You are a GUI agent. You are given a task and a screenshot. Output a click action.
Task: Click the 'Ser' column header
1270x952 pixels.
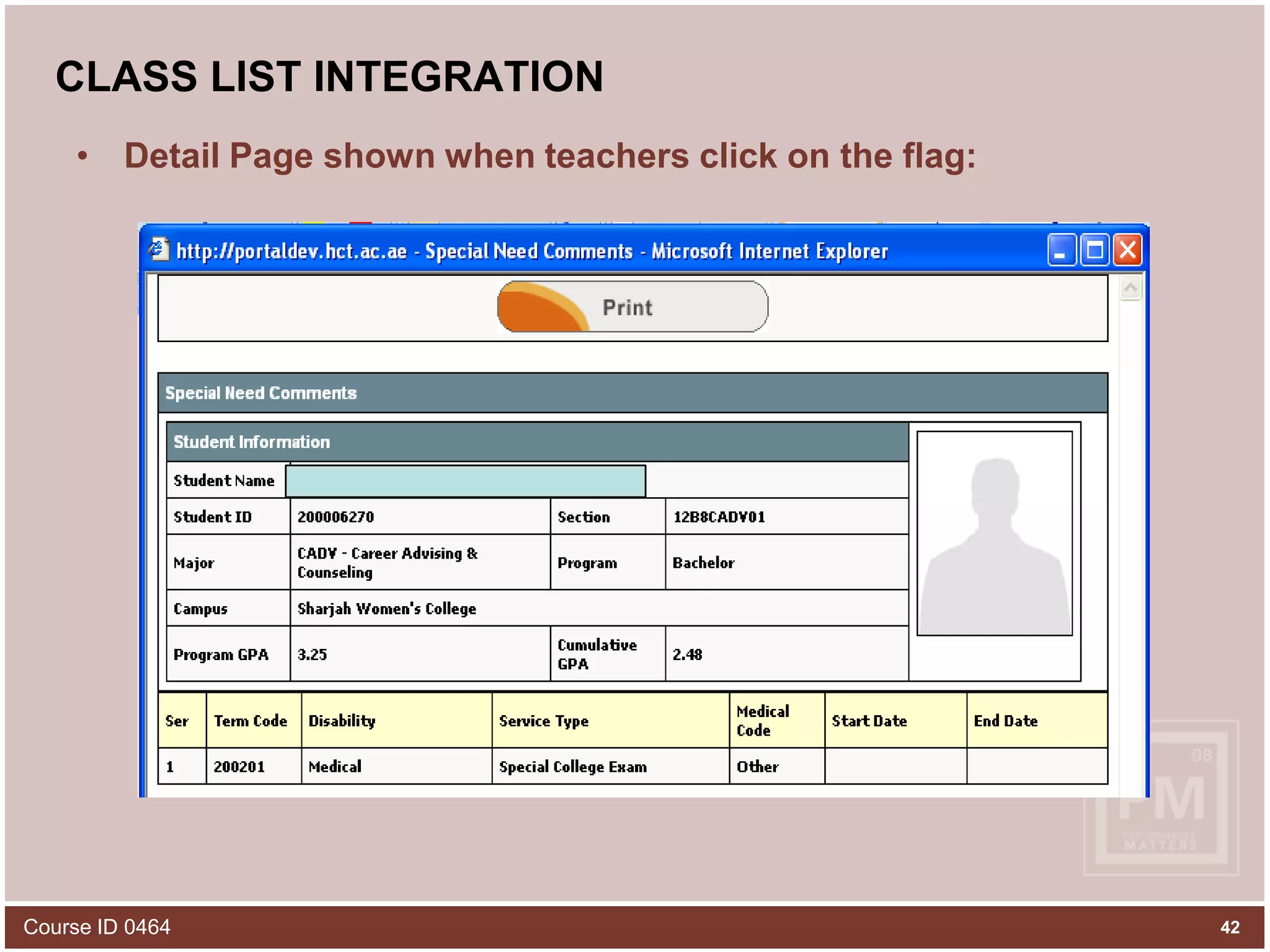pyautogui.click(x=182, y=721)
